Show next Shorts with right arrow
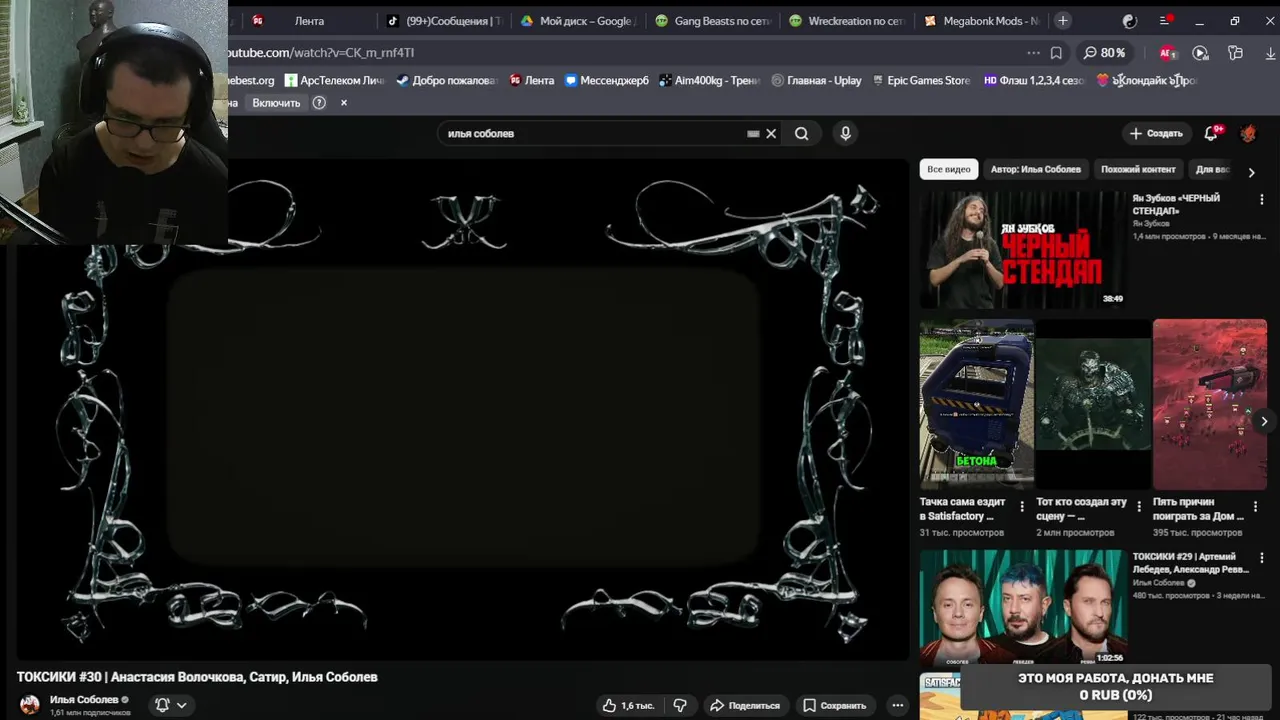This screenshot has height=720, width=1280. point(1264,421)
